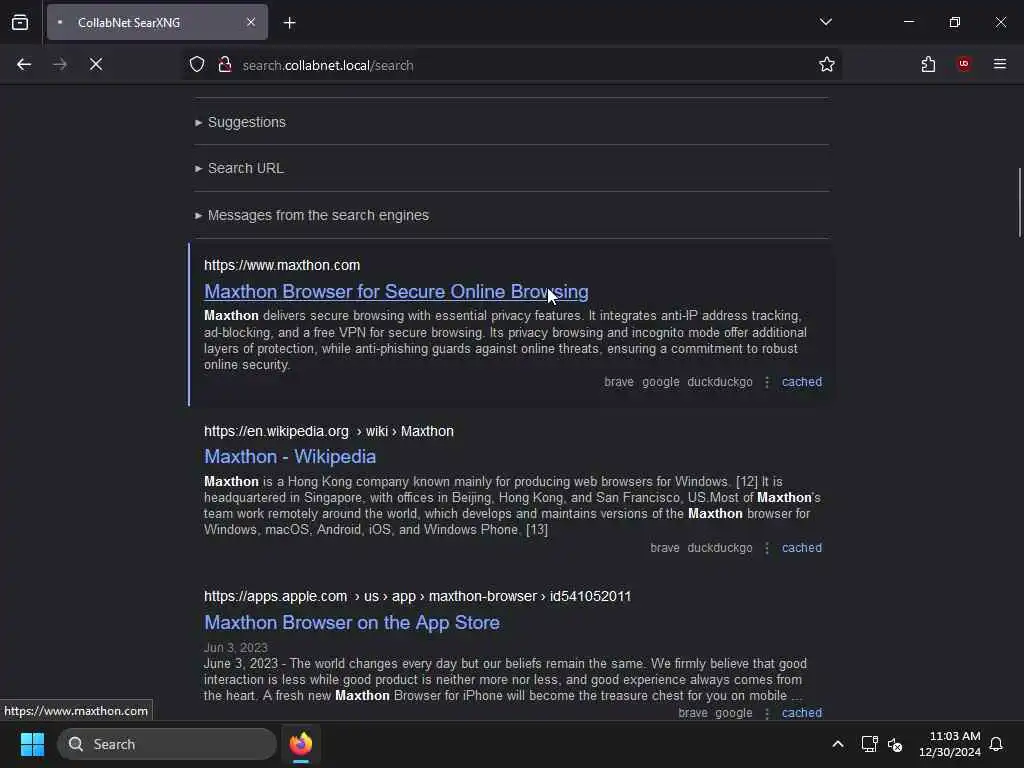Click 'google' label on App Store result

coord(733,713)
